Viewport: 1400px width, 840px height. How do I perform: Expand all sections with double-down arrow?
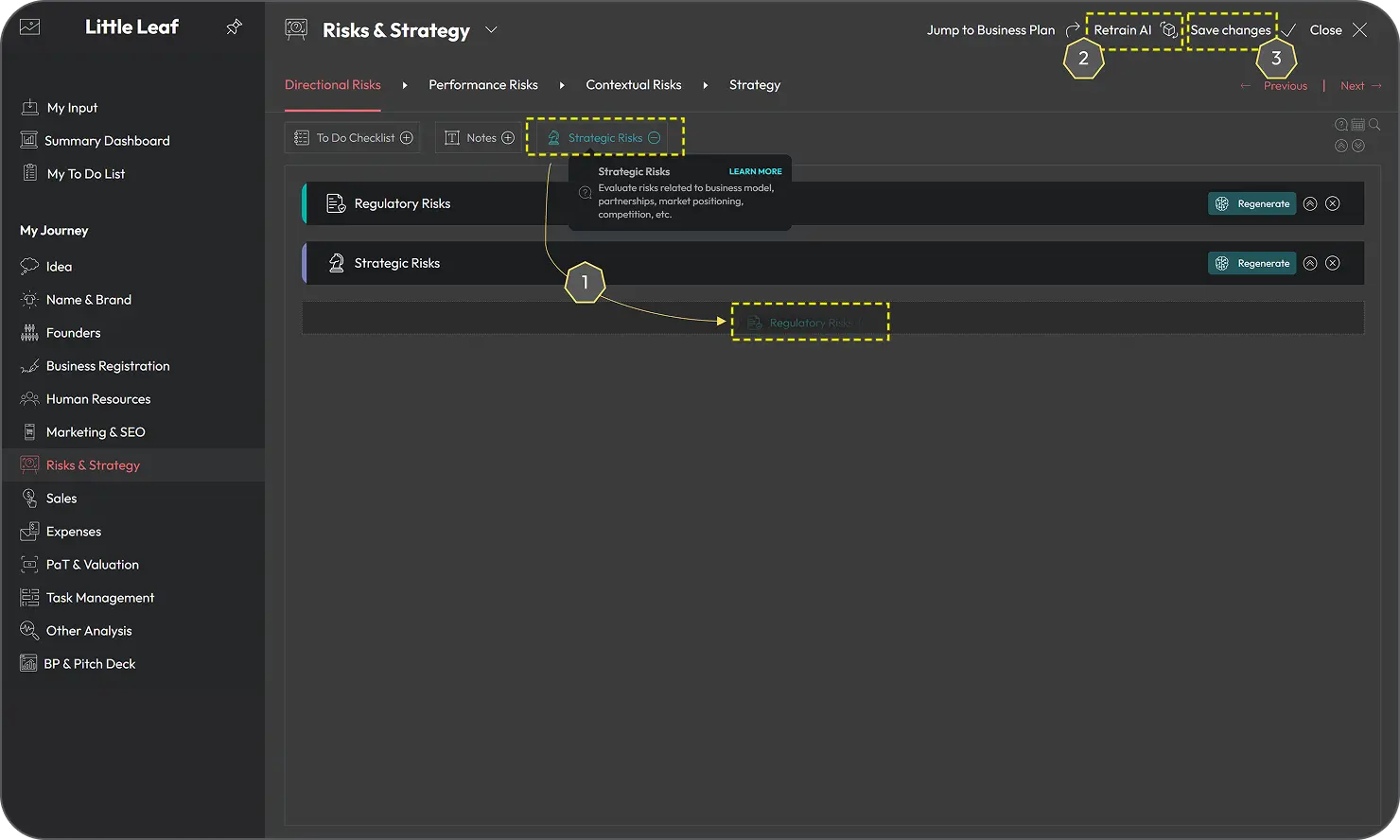click(1358, 146)
